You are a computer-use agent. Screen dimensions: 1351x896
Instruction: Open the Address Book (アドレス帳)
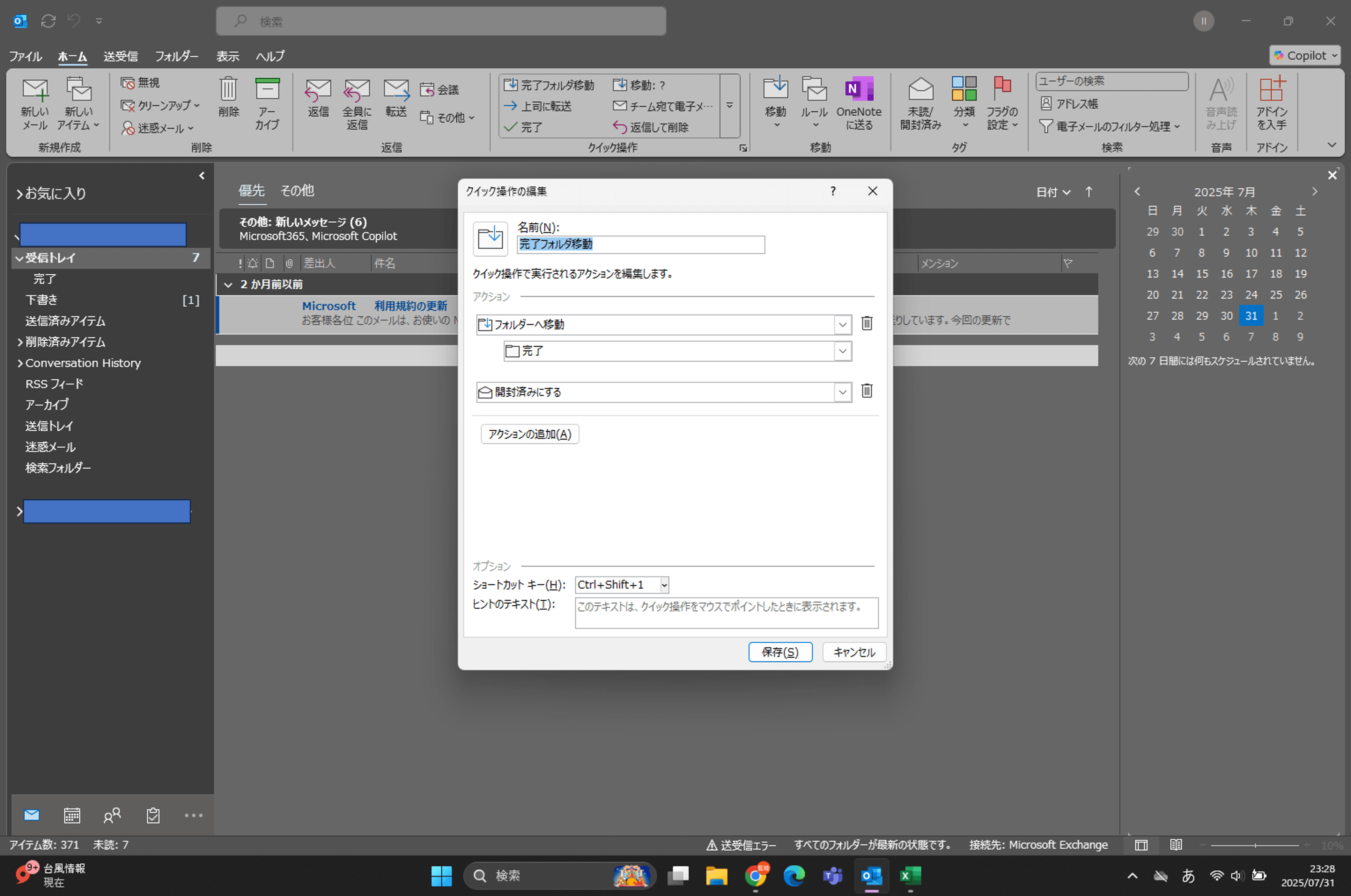coord(1069,103)
